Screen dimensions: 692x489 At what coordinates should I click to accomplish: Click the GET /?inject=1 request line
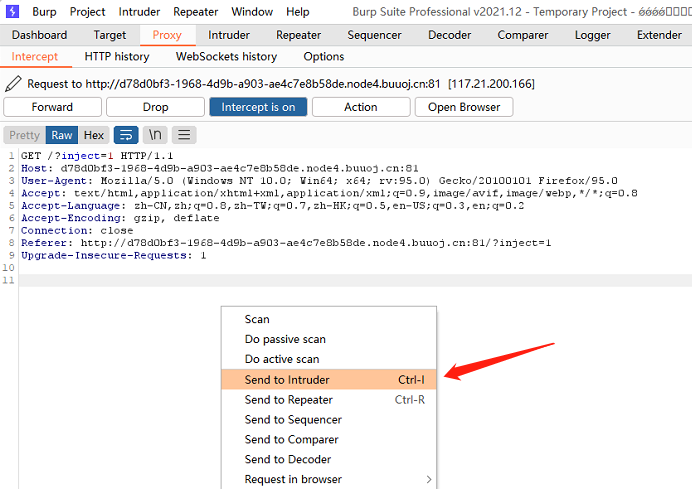point(97,156)
